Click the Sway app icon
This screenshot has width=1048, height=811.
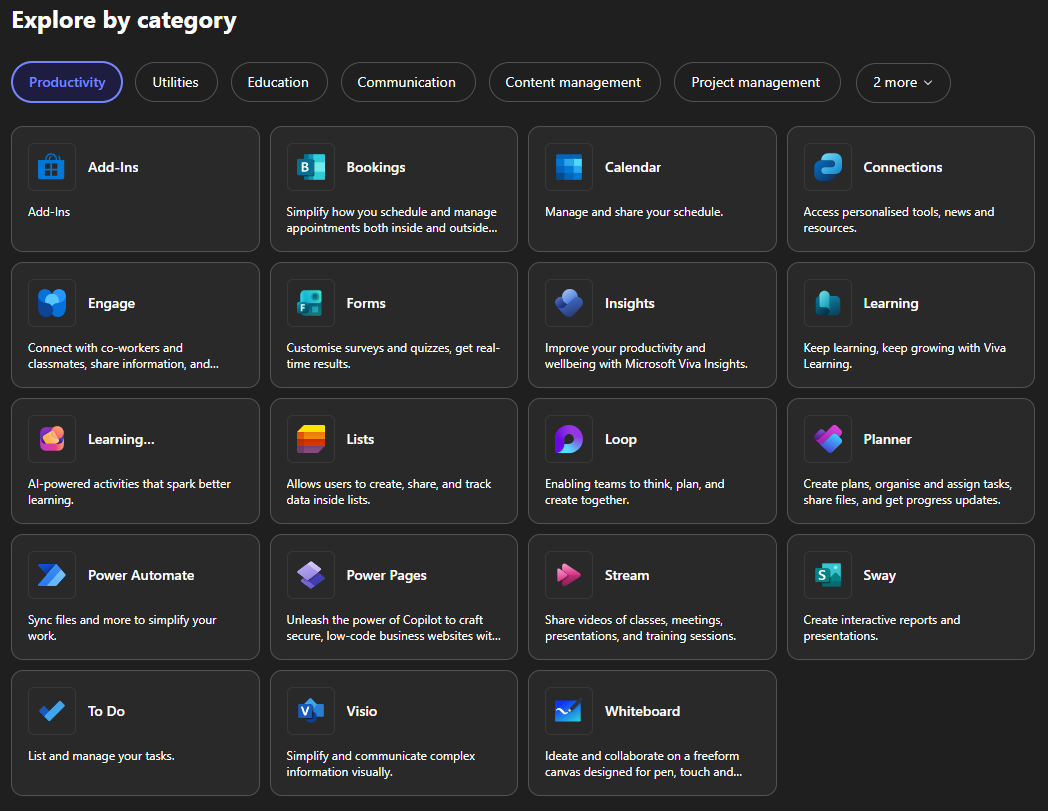[827, 575]
